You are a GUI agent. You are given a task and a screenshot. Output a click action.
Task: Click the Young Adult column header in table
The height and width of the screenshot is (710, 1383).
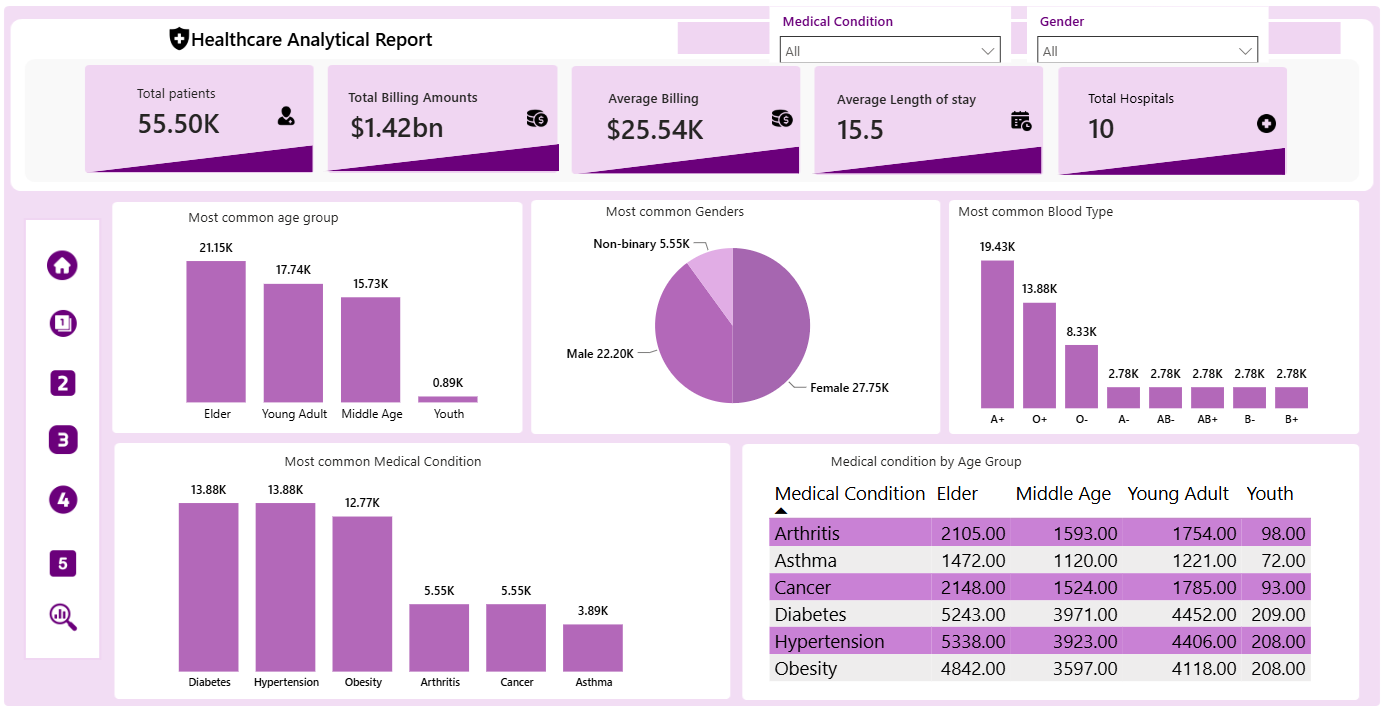point(1178,493)
